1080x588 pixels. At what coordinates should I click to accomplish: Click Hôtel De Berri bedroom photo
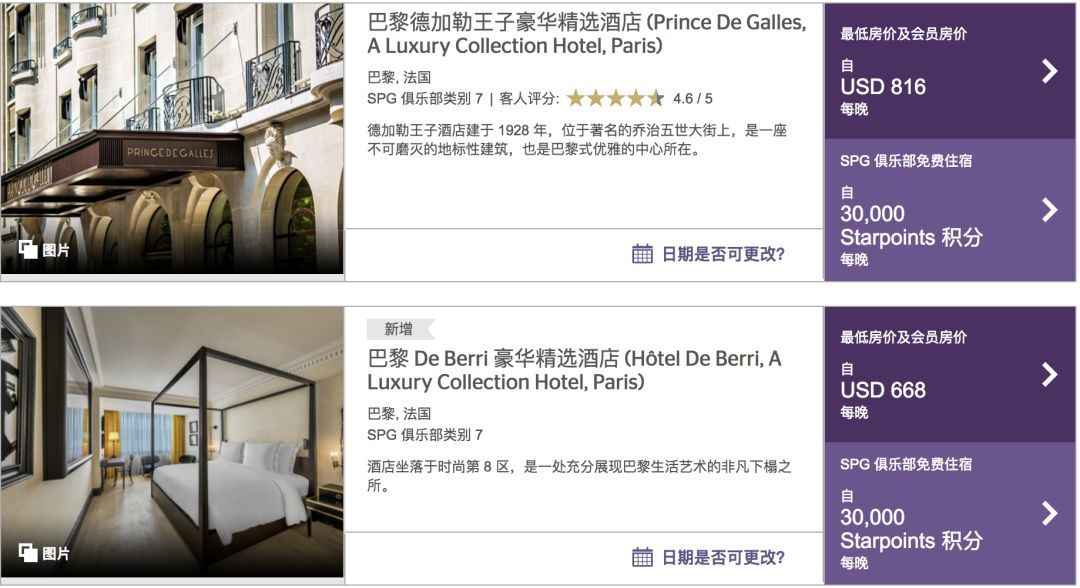pyautogui.click(x=172, y=442)
